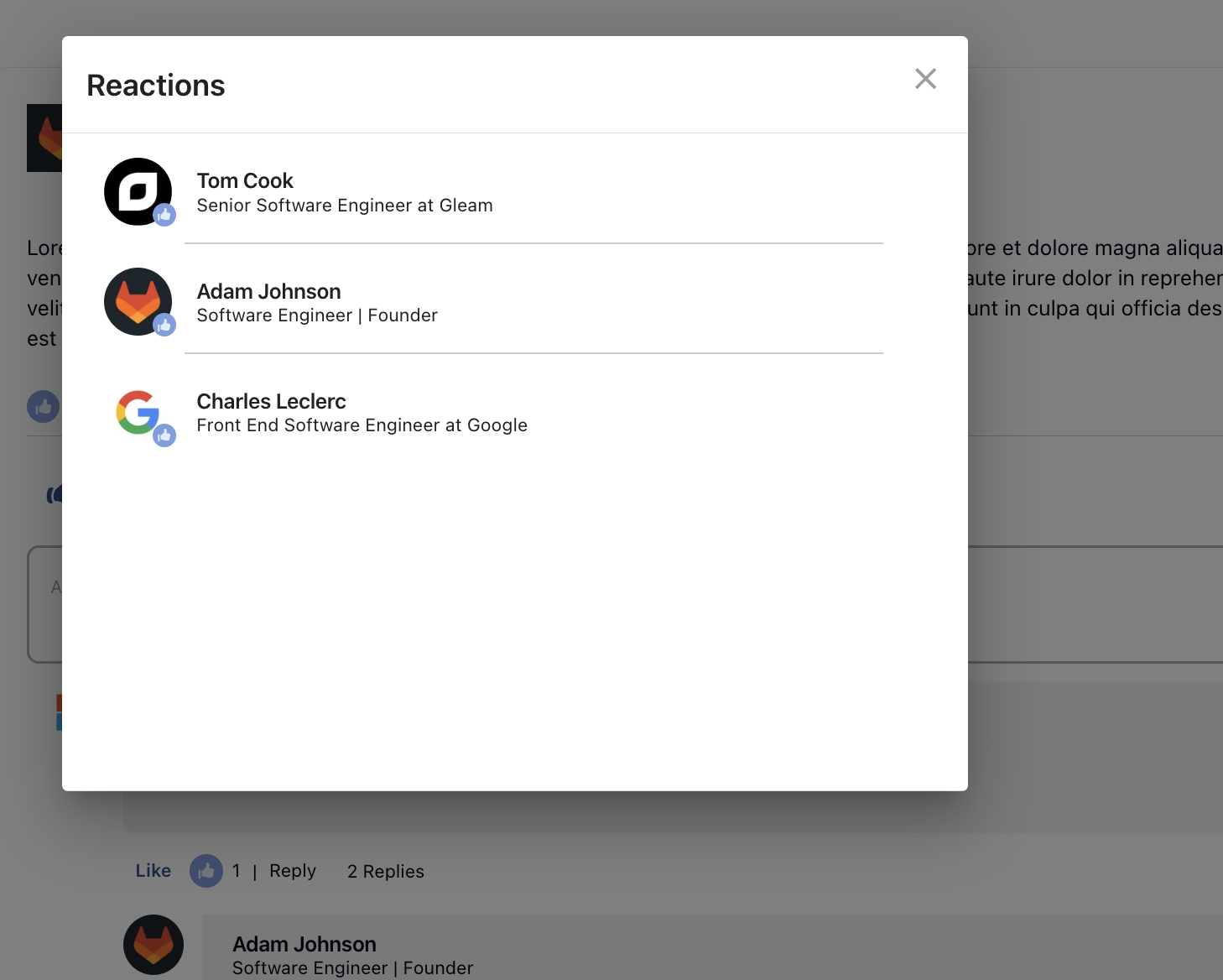The image size is (1223, 980).
Task: Click Adam Johnson's fox avatar in Reactions
Action: click(x=138, y=301)
